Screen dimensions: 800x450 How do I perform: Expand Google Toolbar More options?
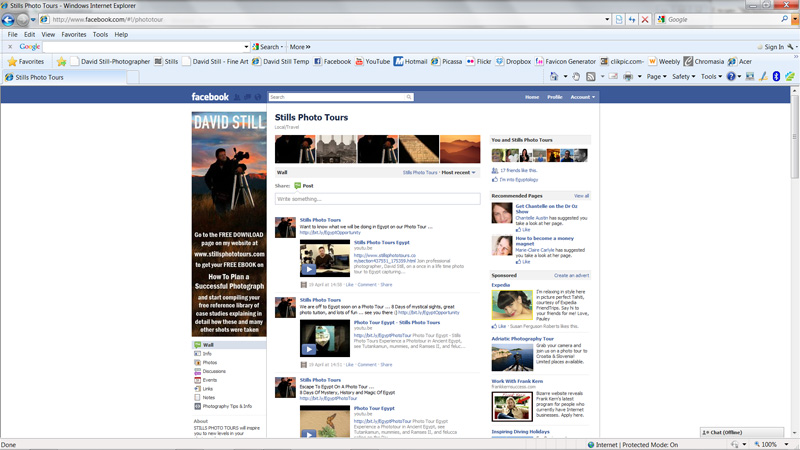(300, 47)
